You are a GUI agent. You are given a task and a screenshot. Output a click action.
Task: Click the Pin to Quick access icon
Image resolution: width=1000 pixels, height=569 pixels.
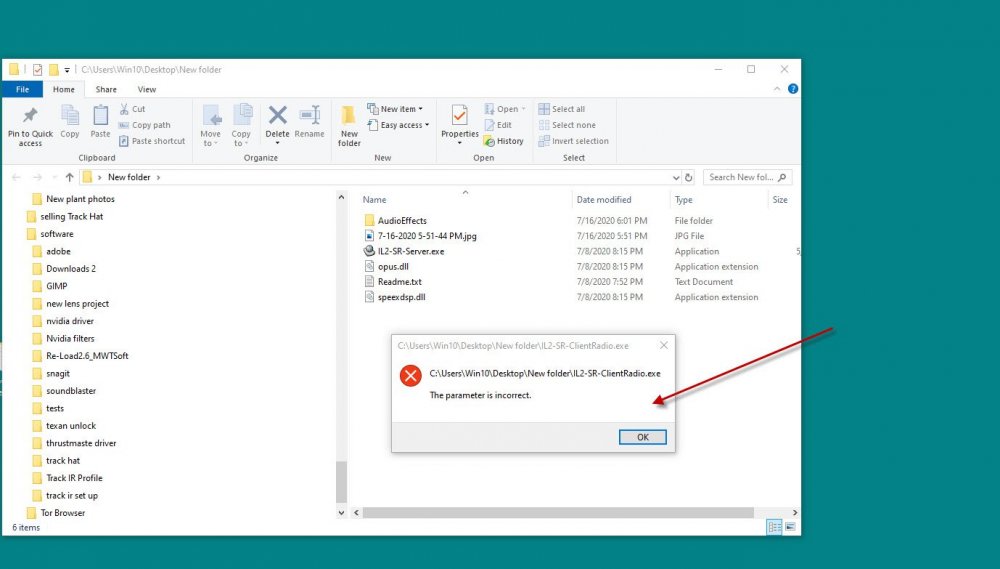[30, 116]
